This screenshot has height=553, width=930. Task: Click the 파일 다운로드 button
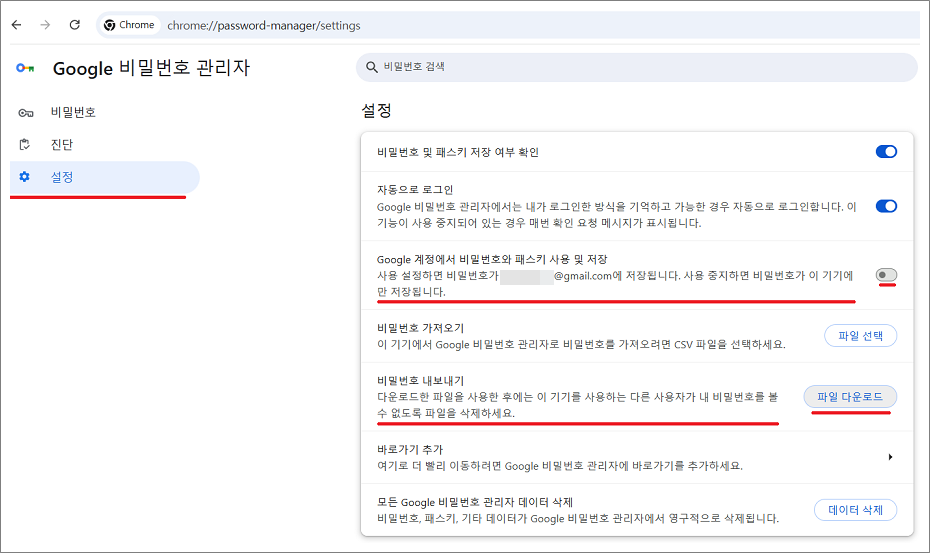click(x=850, y=396)
